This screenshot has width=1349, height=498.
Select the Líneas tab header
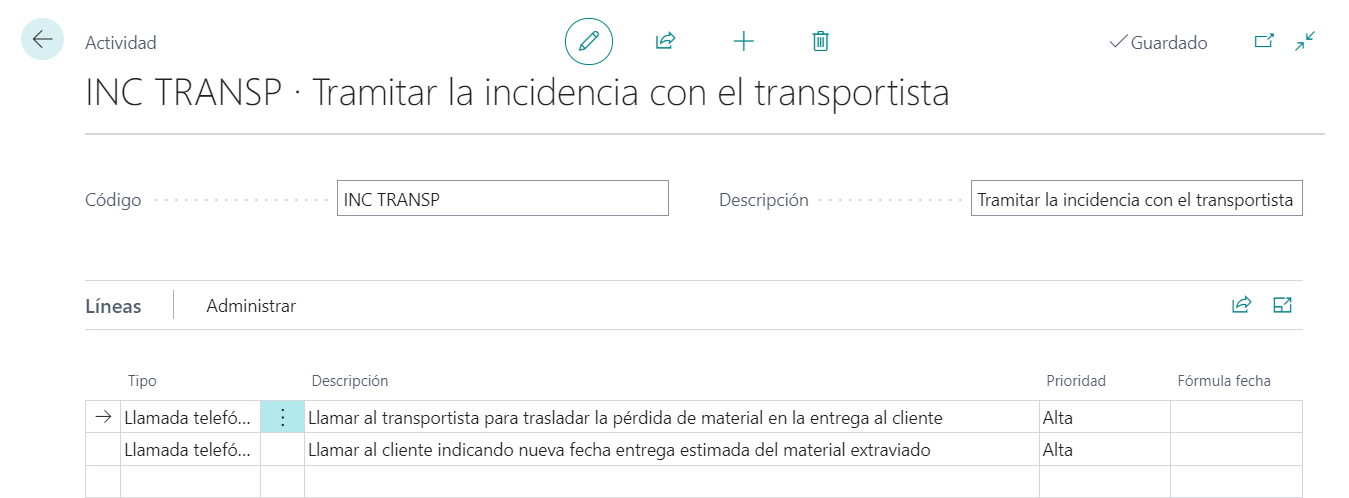(x=113, y=306)
